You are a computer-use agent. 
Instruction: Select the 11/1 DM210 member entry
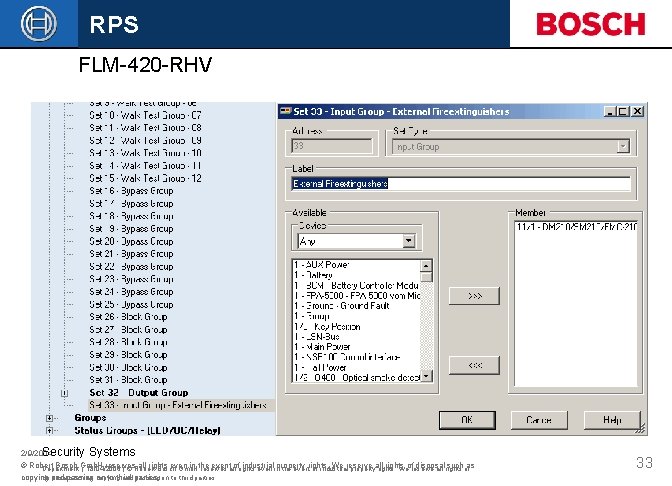(576, 227)
